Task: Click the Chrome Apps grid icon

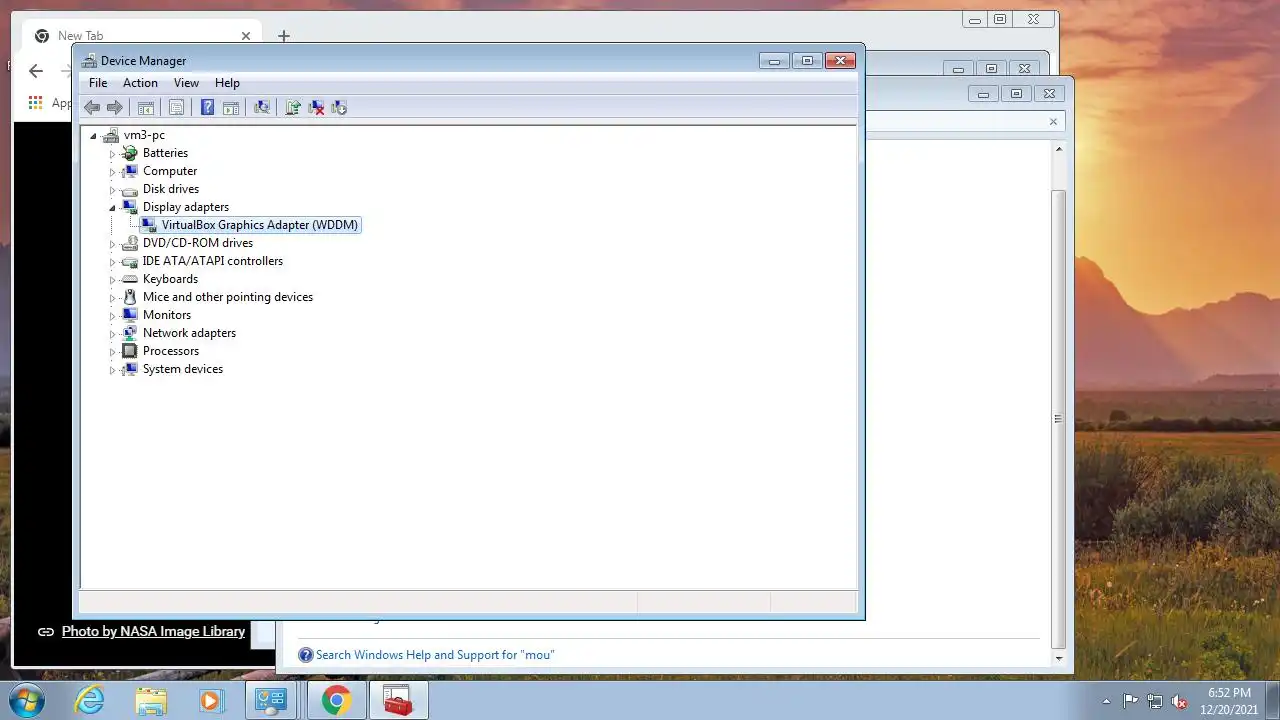Action: point(36,102)
